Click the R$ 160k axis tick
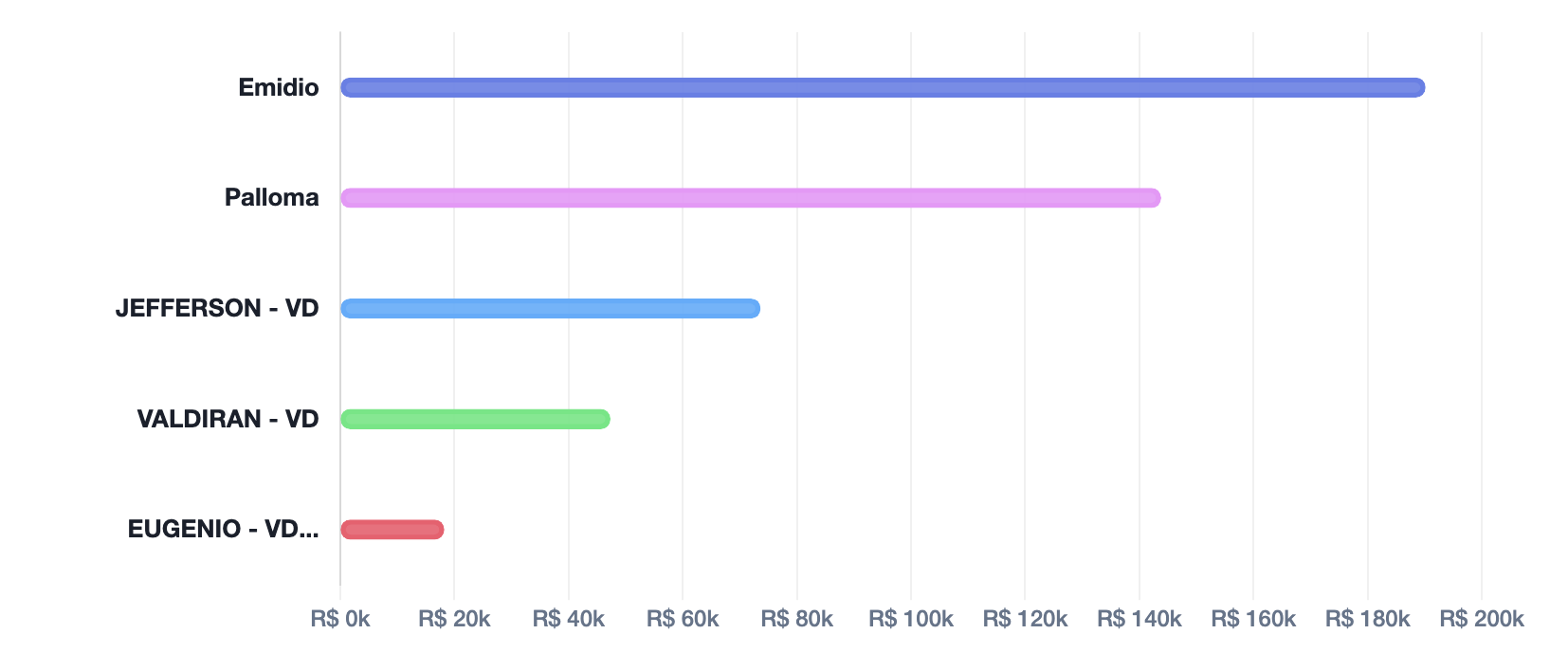 1253,620
